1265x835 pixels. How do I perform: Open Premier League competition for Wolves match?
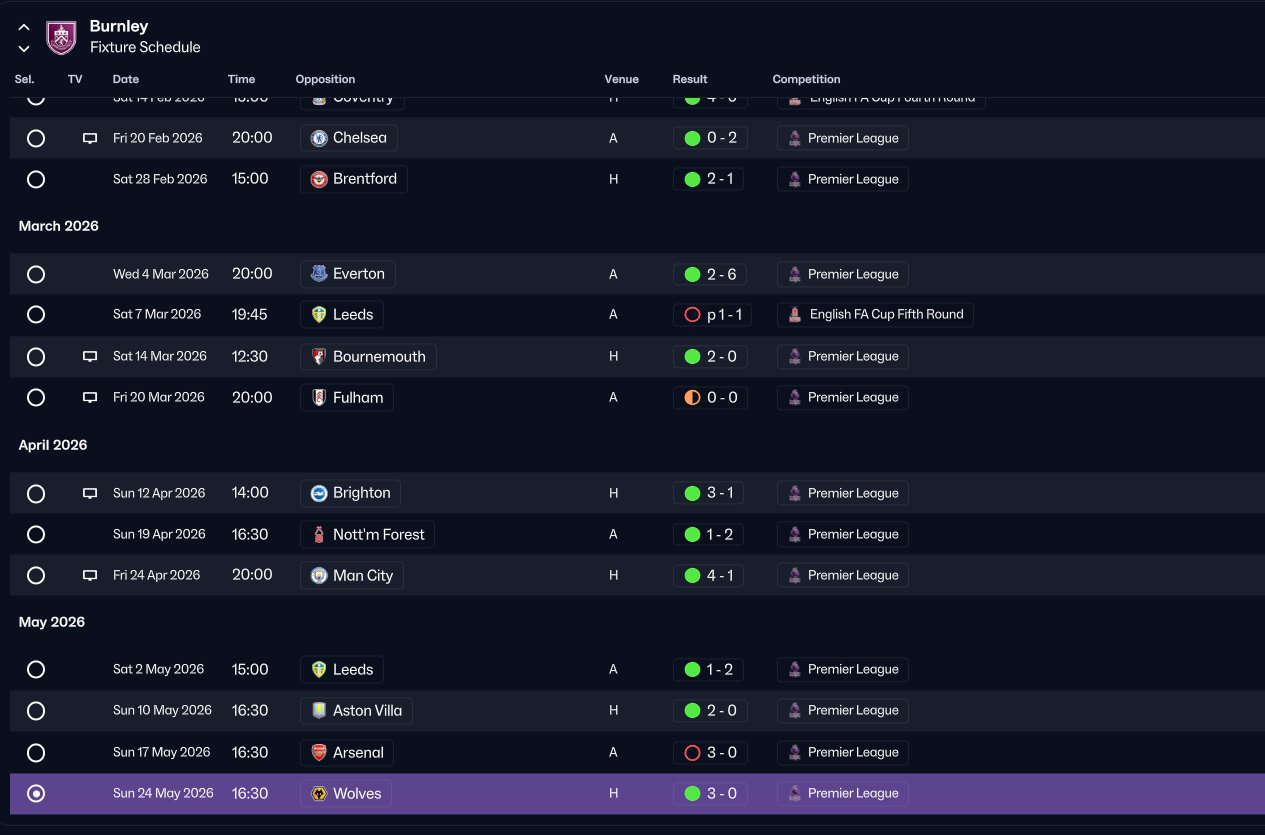842,793
